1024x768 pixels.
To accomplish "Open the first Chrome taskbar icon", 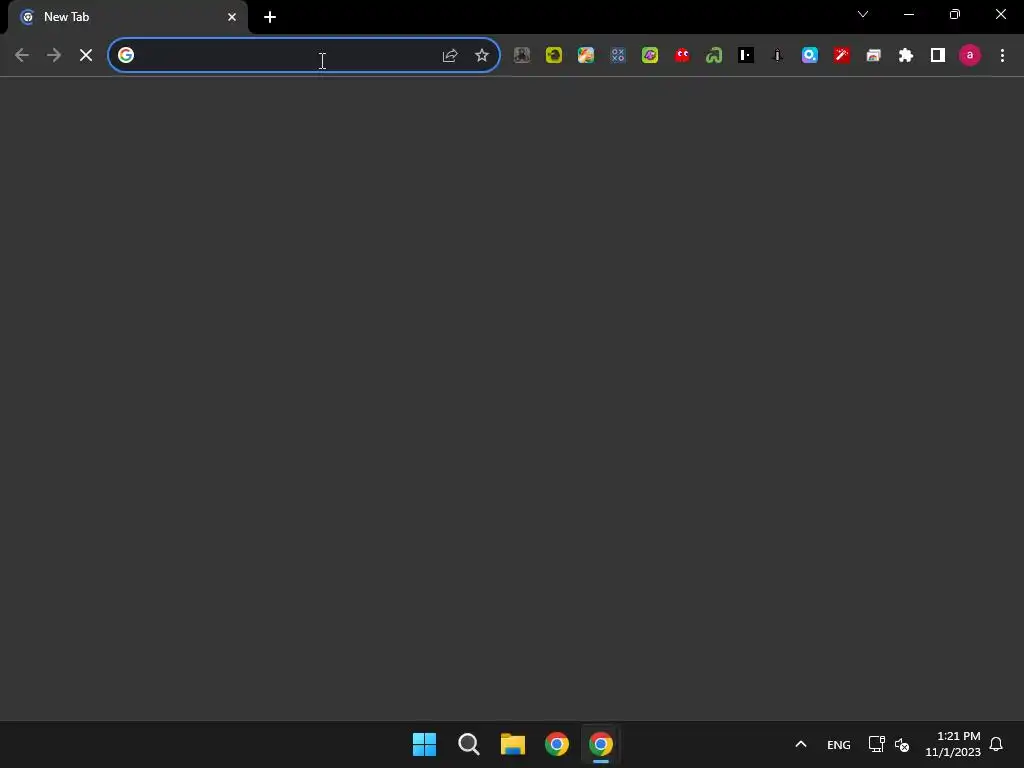I will [x=557, y=744].
